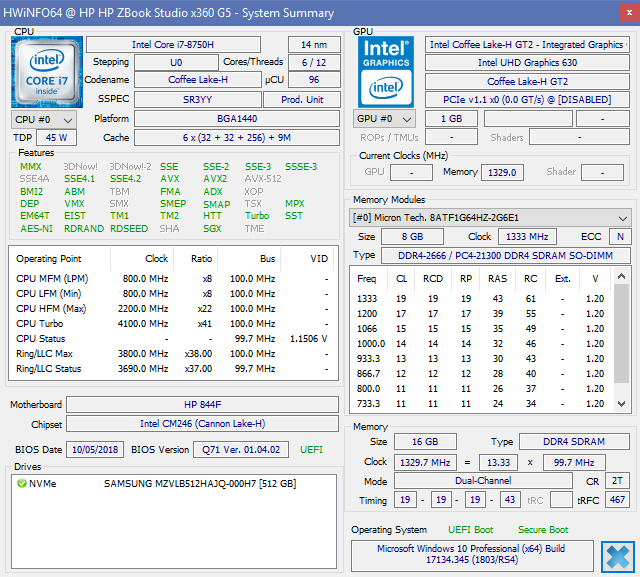Open the CPU #0 selector dropdown
The height and width of the screenshot is (577, 640).
[41, 119]
